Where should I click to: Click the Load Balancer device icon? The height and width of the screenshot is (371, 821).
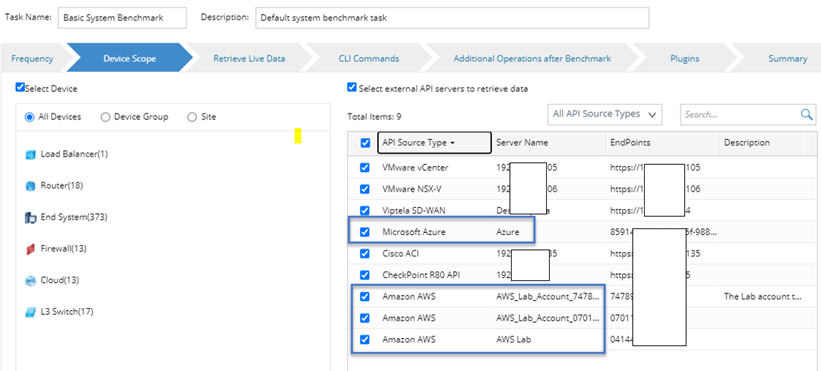tap(30, 154)
